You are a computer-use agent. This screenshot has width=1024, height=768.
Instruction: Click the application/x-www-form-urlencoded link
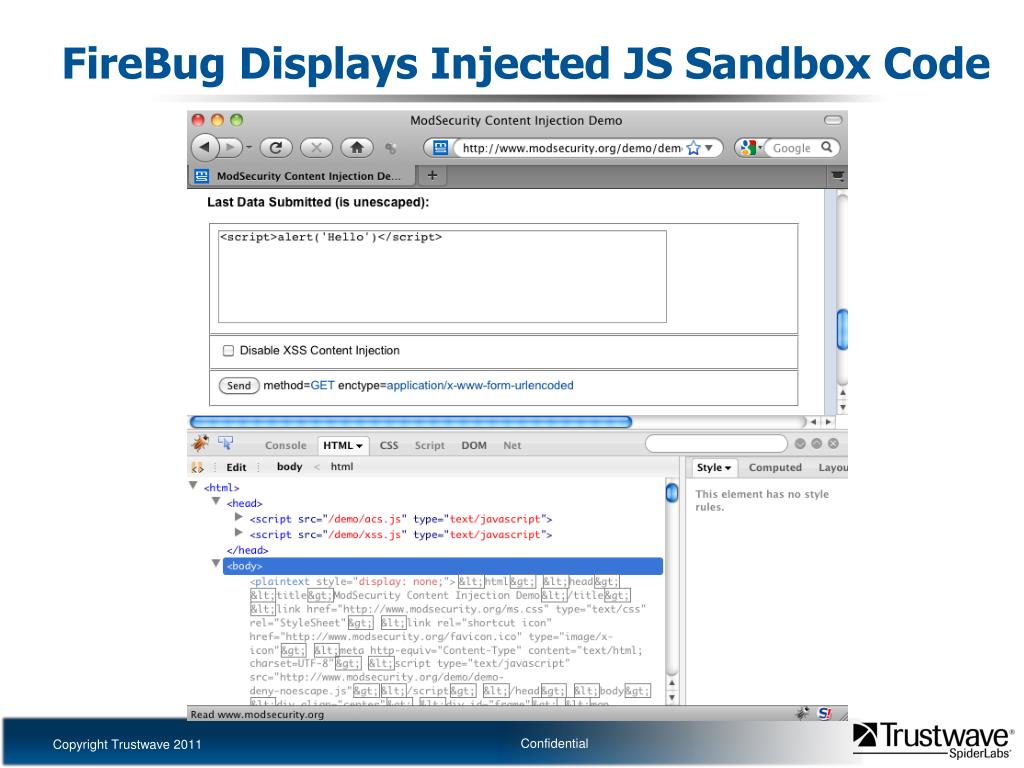pos(480,385)
